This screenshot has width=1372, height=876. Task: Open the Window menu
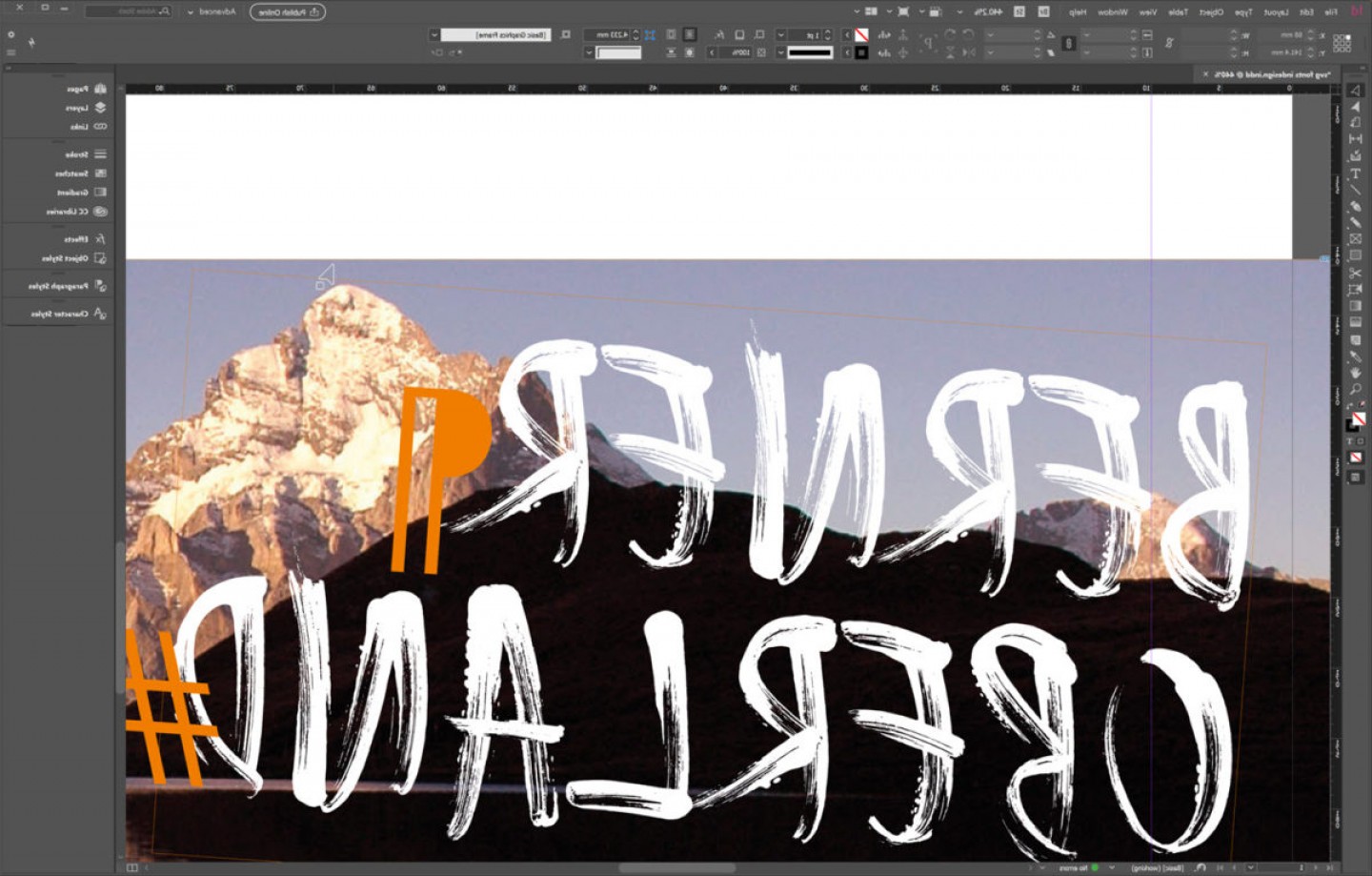tap(1113, 11)
